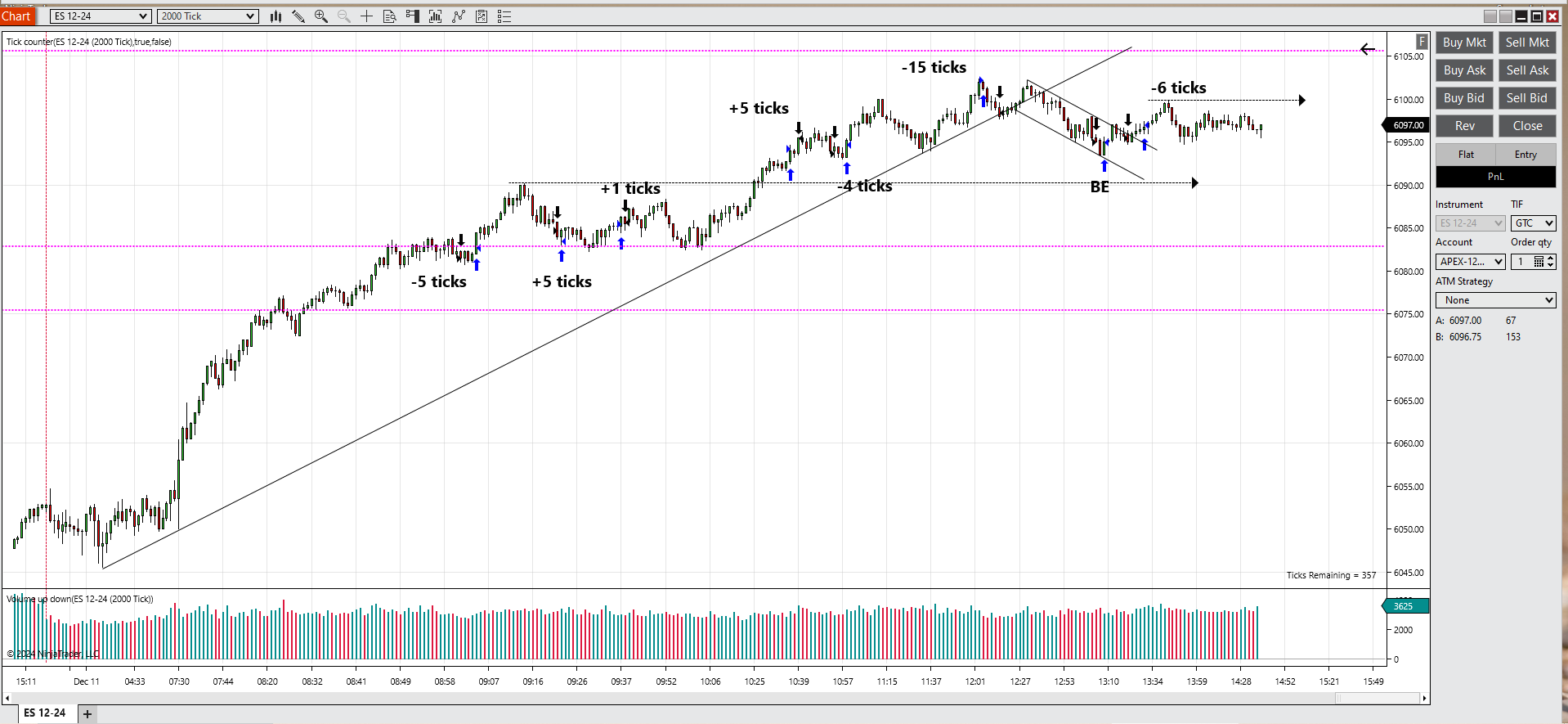1568x724 pixels.
Task: Open the Strategies icon in toolbar
Action: click(x=482, y=16)
